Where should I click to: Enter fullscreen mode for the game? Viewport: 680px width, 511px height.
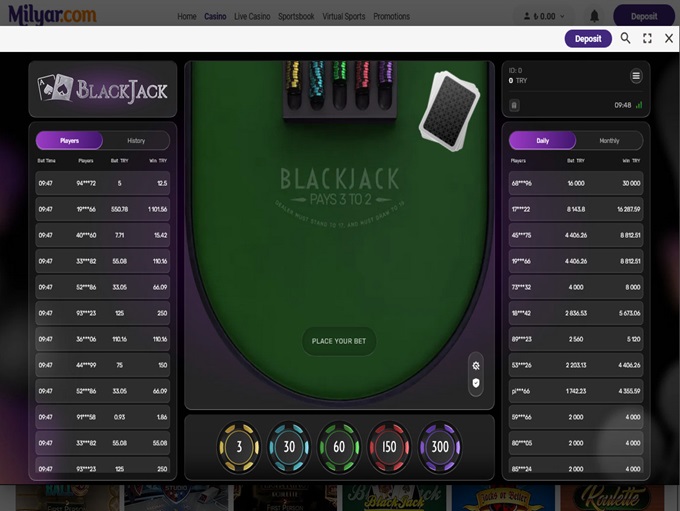(647, 38)
